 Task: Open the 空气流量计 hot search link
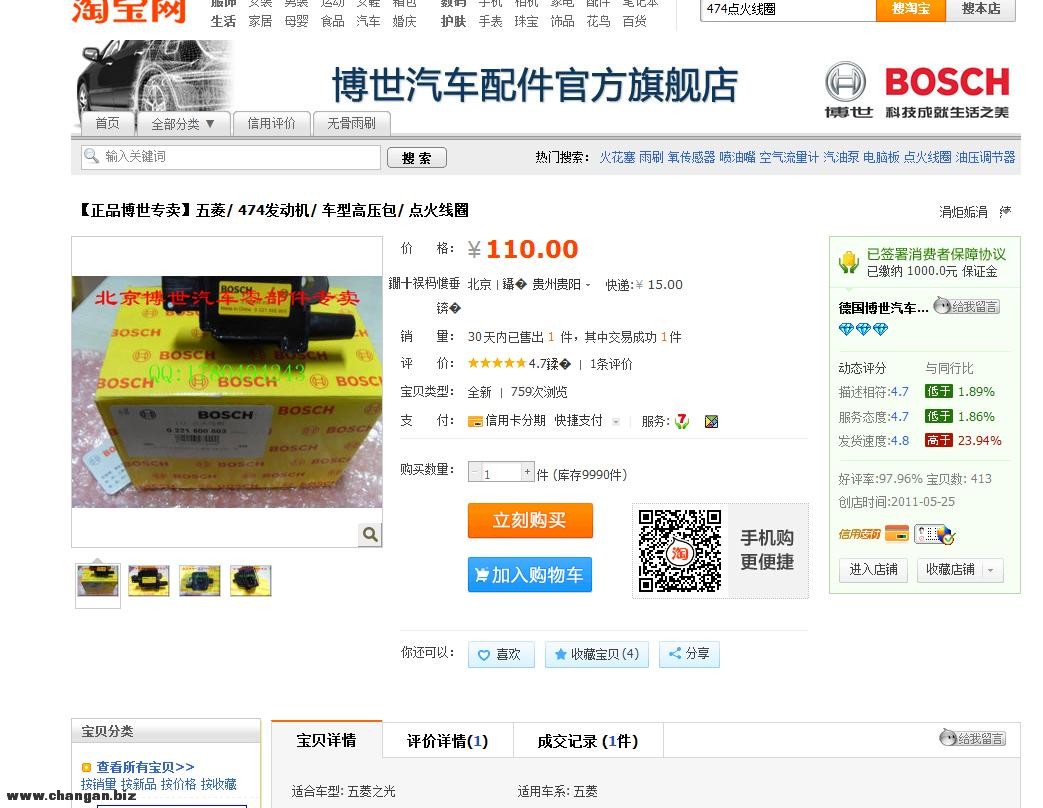pyautogui.click(x=789, y=157)
